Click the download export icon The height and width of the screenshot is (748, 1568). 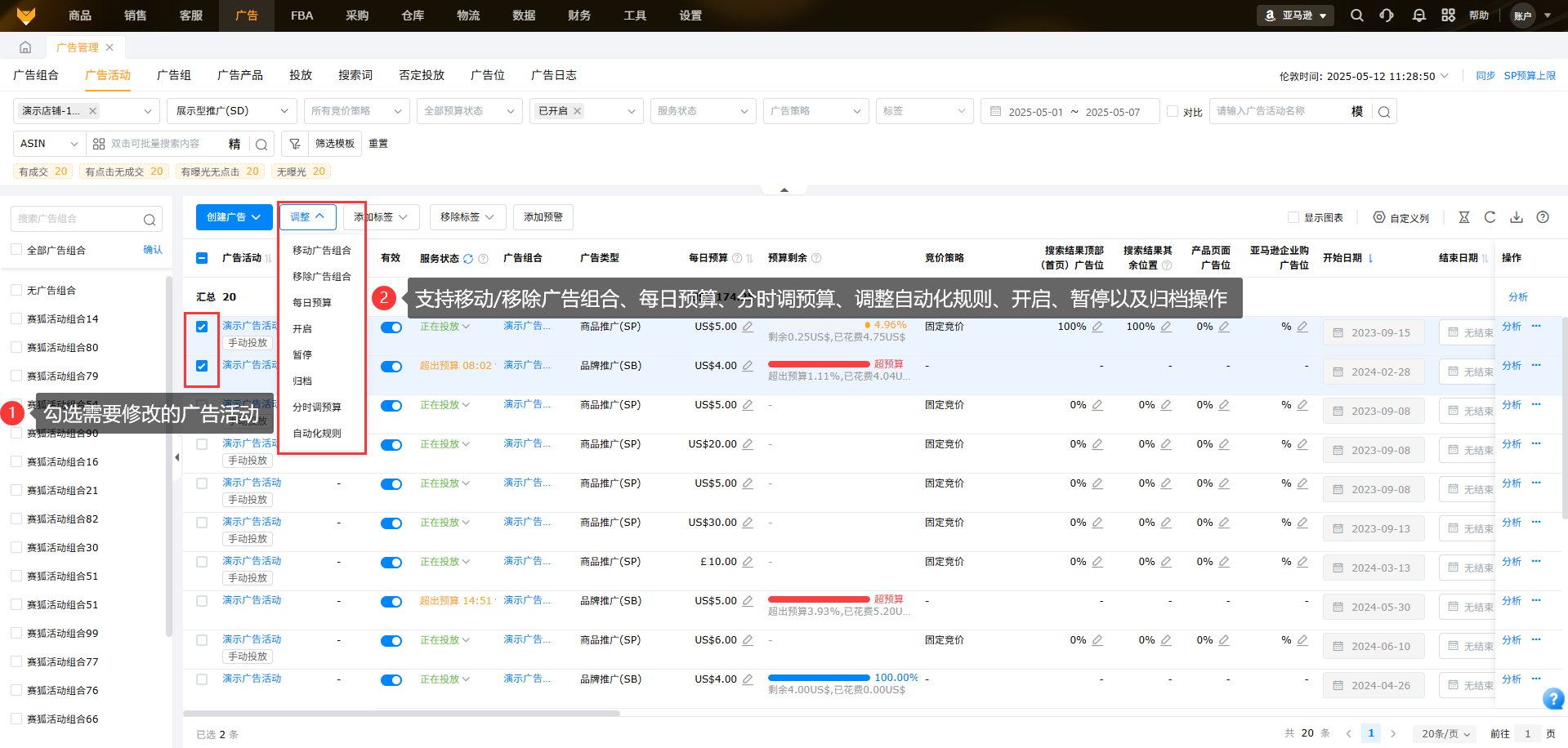pyautogui.click(x=1517, y=217)
